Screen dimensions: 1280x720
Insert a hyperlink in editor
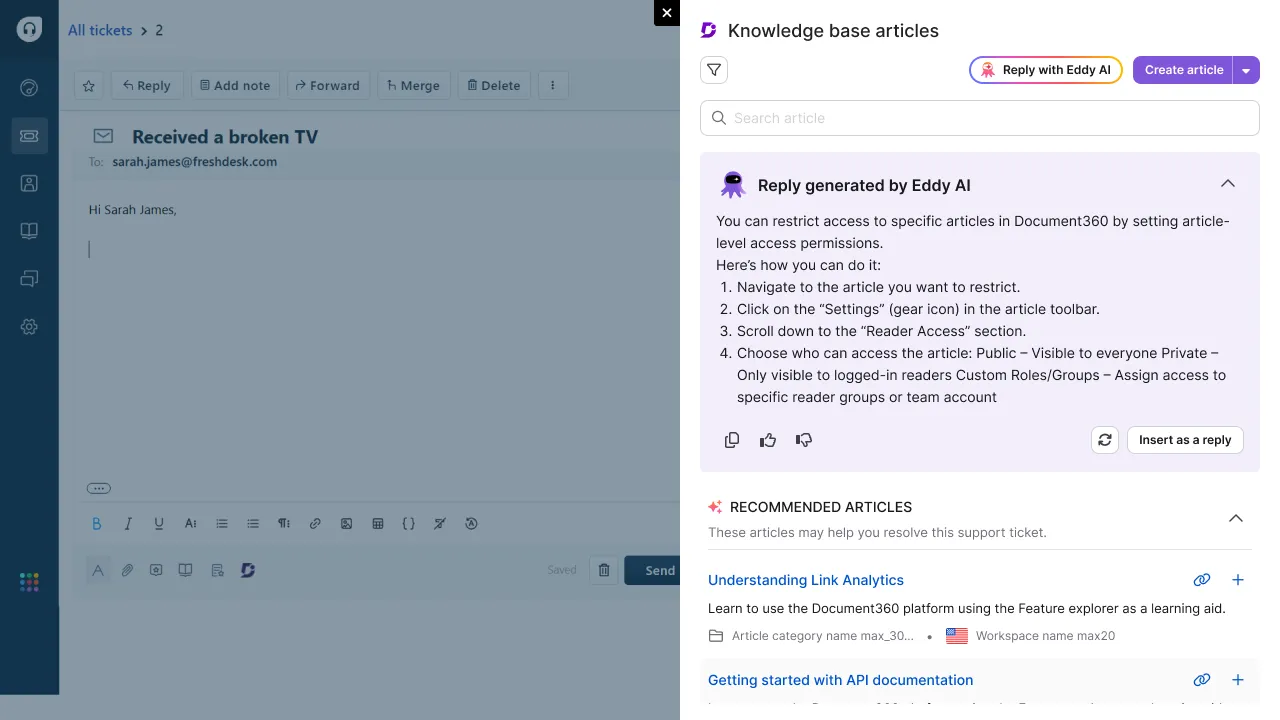pos(315,523)
